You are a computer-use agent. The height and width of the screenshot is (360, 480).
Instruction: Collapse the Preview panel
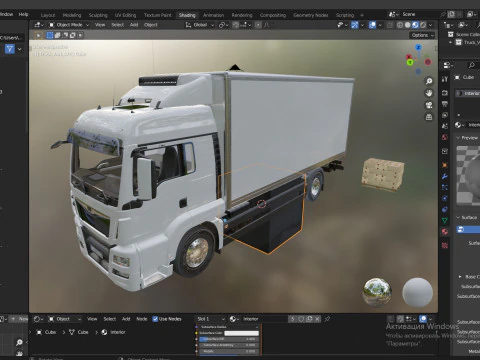point(458,138)
